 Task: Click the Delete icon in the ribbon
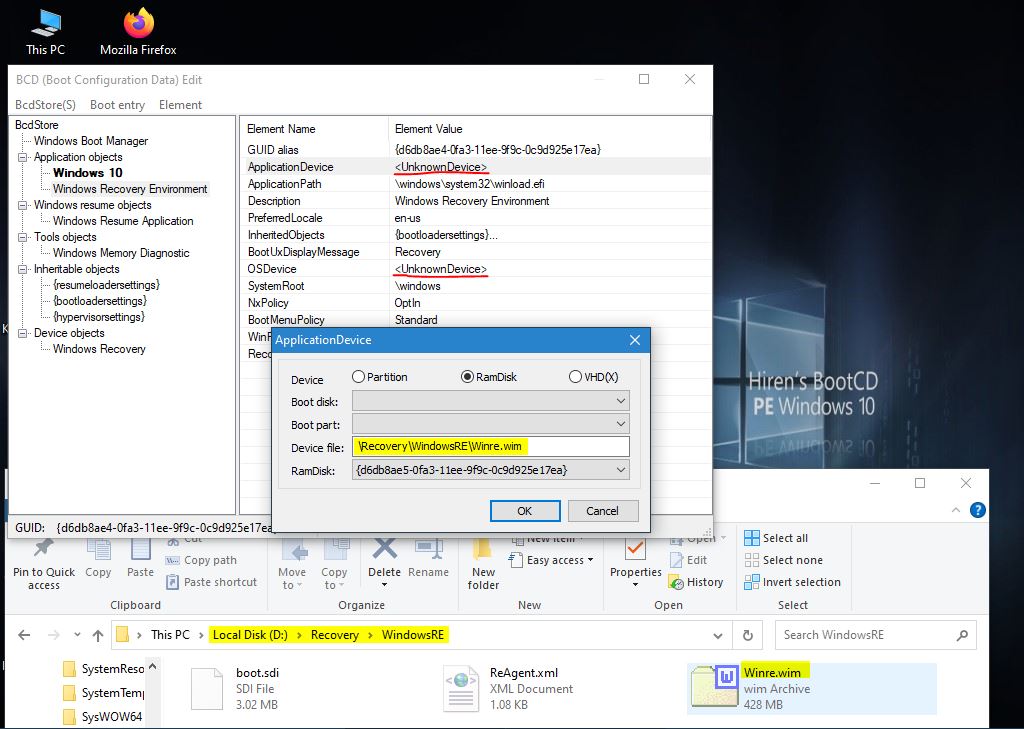(384, 552)
